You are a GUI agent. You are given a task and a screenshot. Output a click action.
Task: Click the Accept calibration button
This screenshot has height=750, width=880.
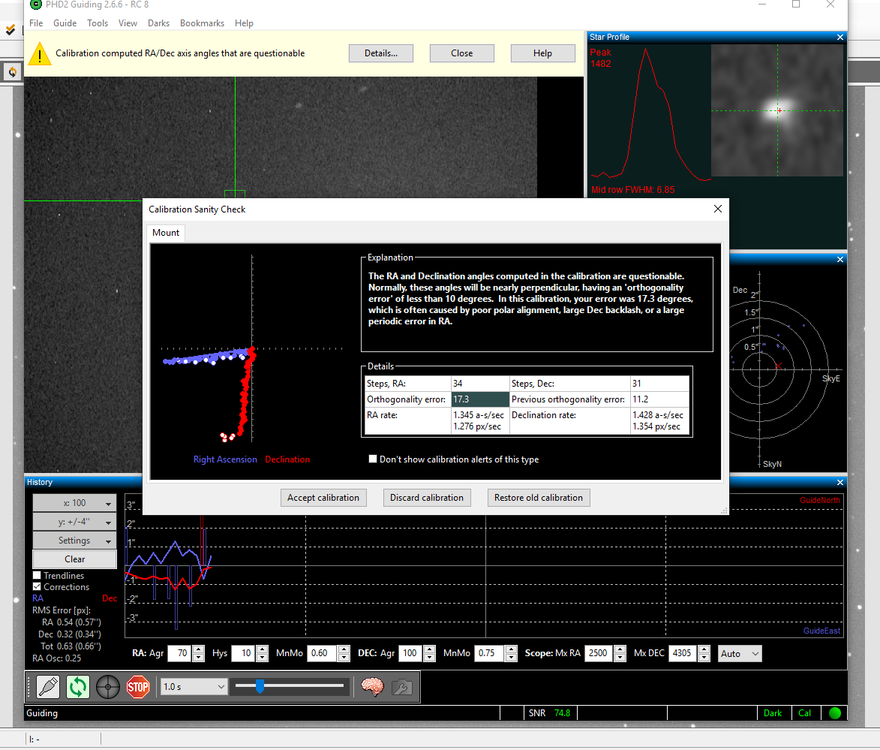pos(322,497)
